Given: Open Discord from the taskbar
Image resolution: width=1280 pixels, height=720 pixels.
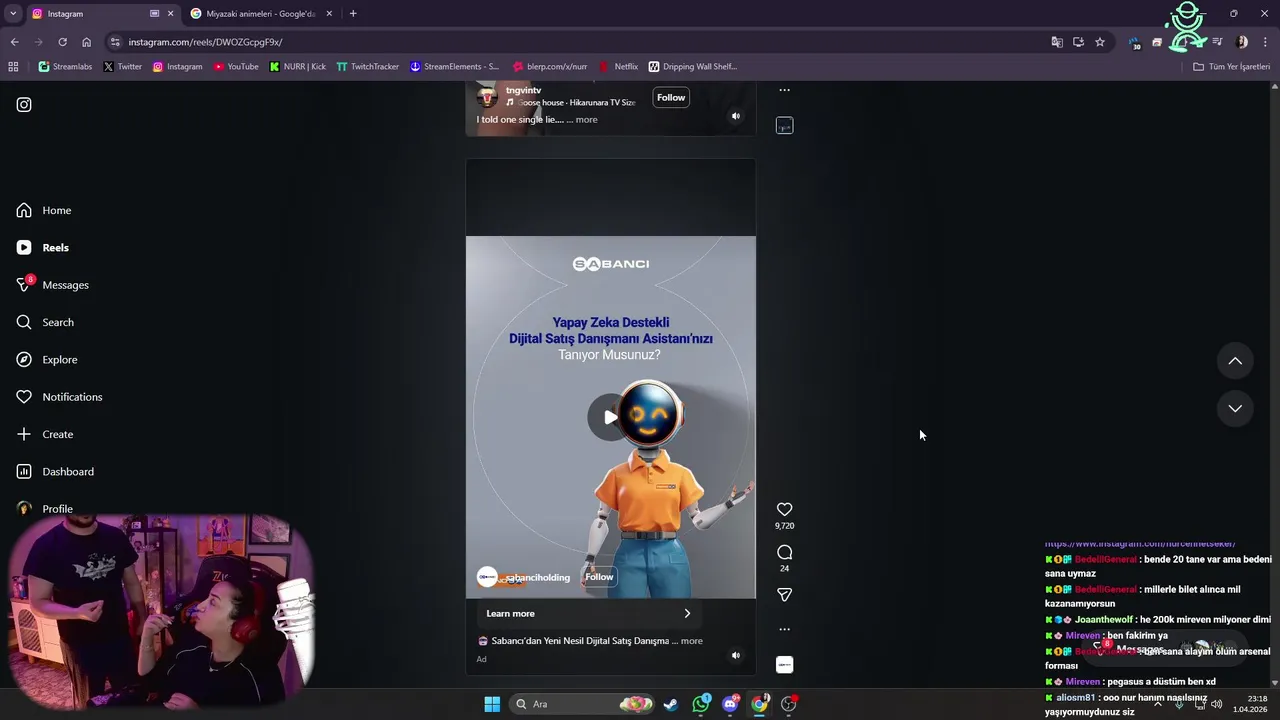Looking at the screenshot, I should [x=730, y=704].
